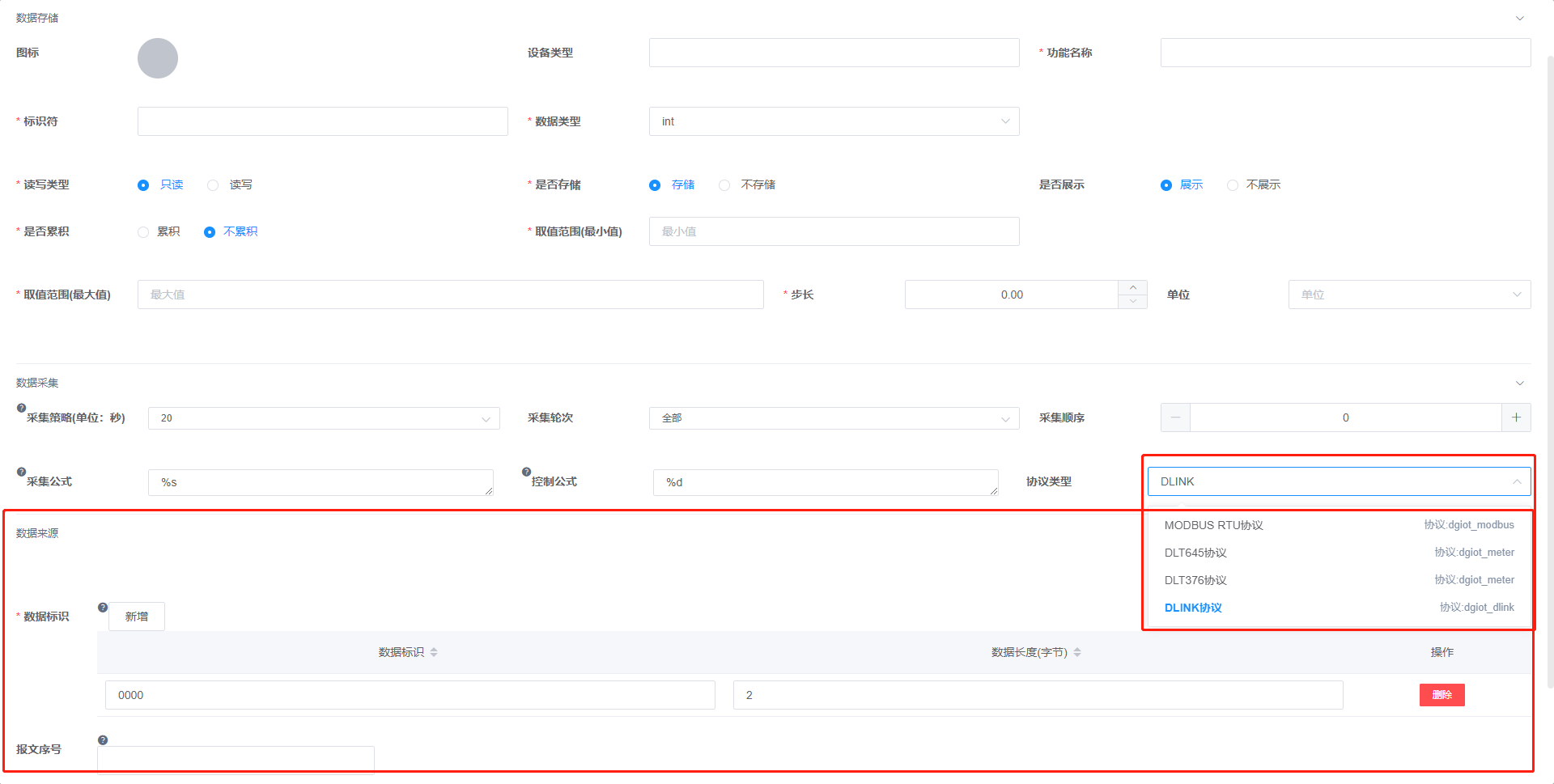Click 数据标识 cell with 0000

point(410,695)
